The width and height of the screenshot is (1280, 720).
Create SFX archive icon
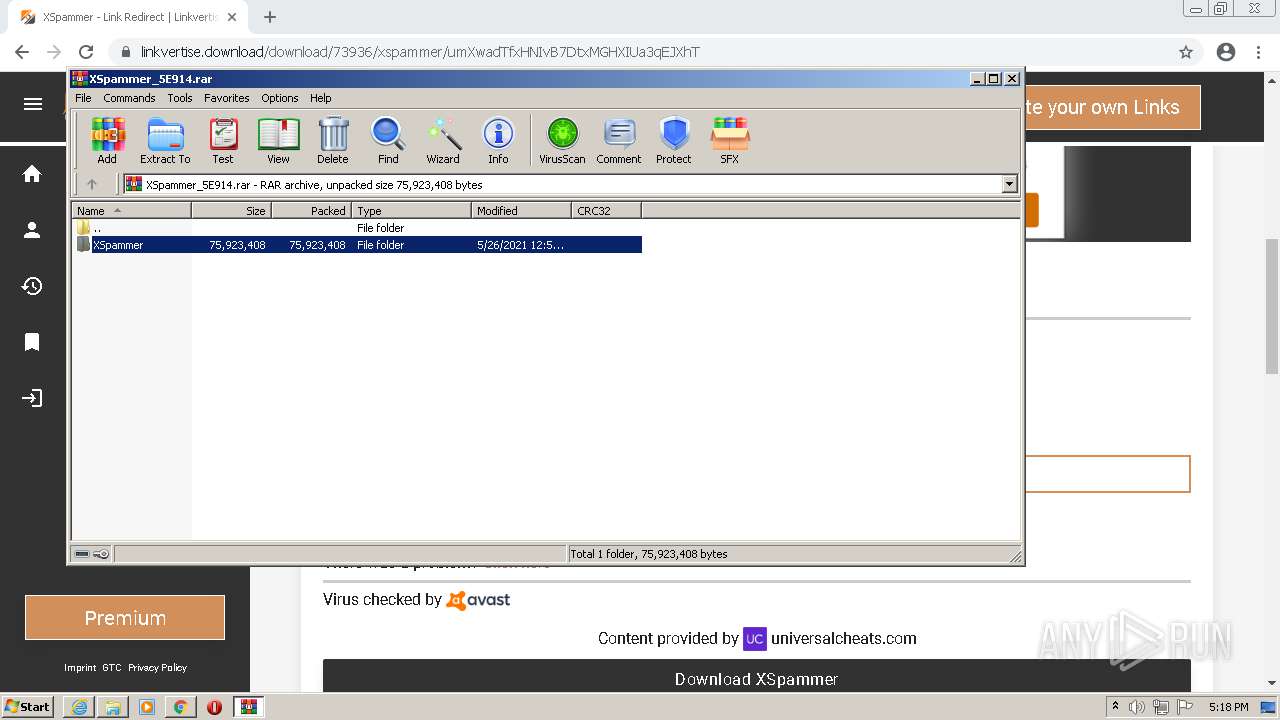pyautogui.click(x=730, y=140)
